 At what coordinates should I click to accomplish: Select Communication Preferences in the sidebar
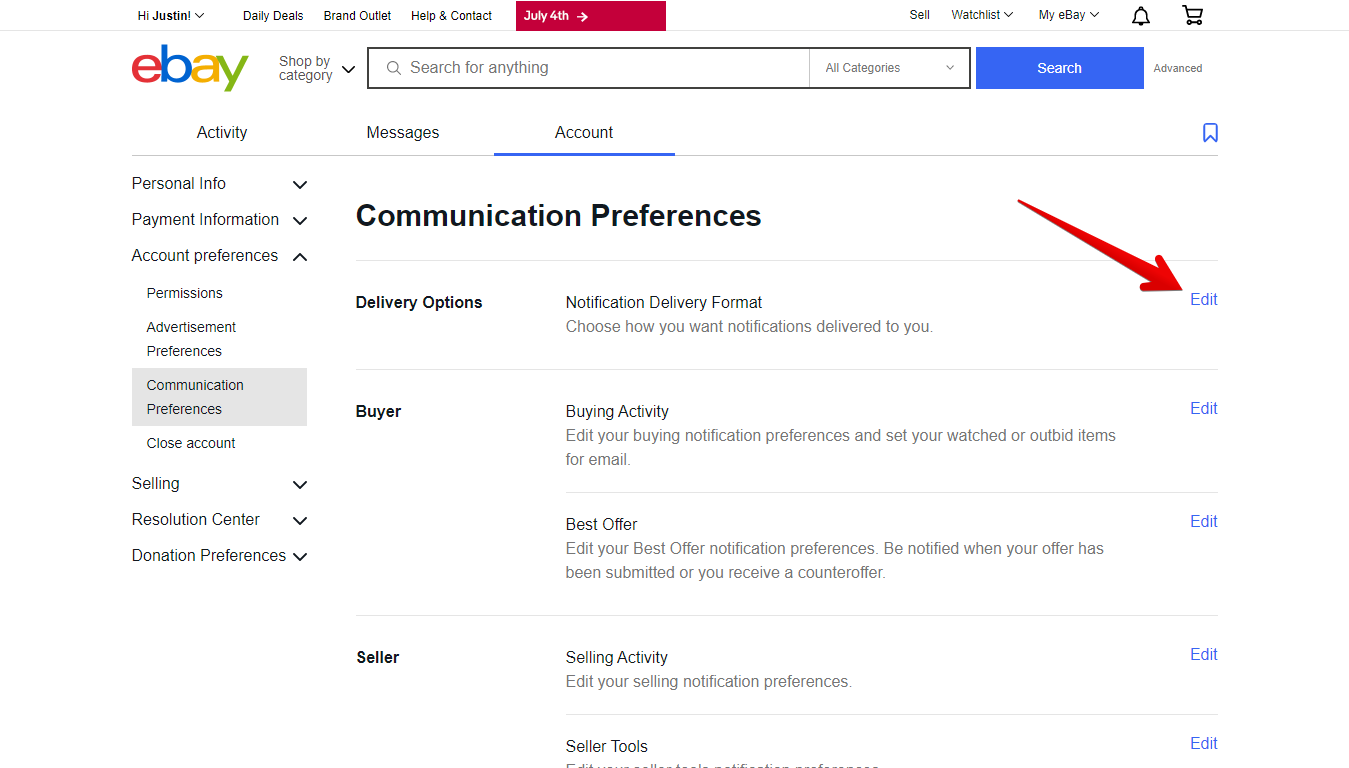pyautogui.click(x=219, y=397)
